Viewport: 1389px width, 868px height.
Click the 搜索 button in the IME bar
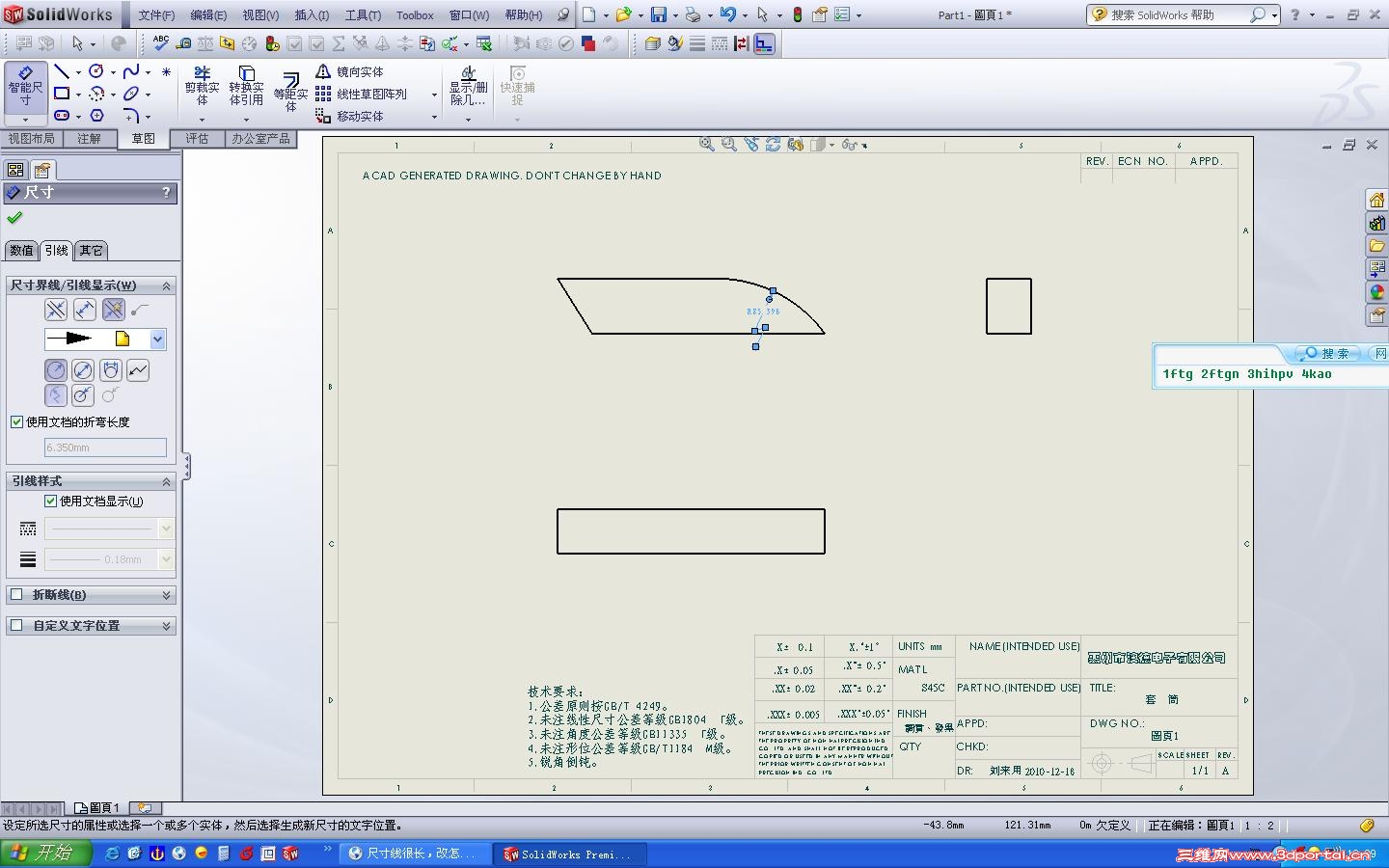1327,354
